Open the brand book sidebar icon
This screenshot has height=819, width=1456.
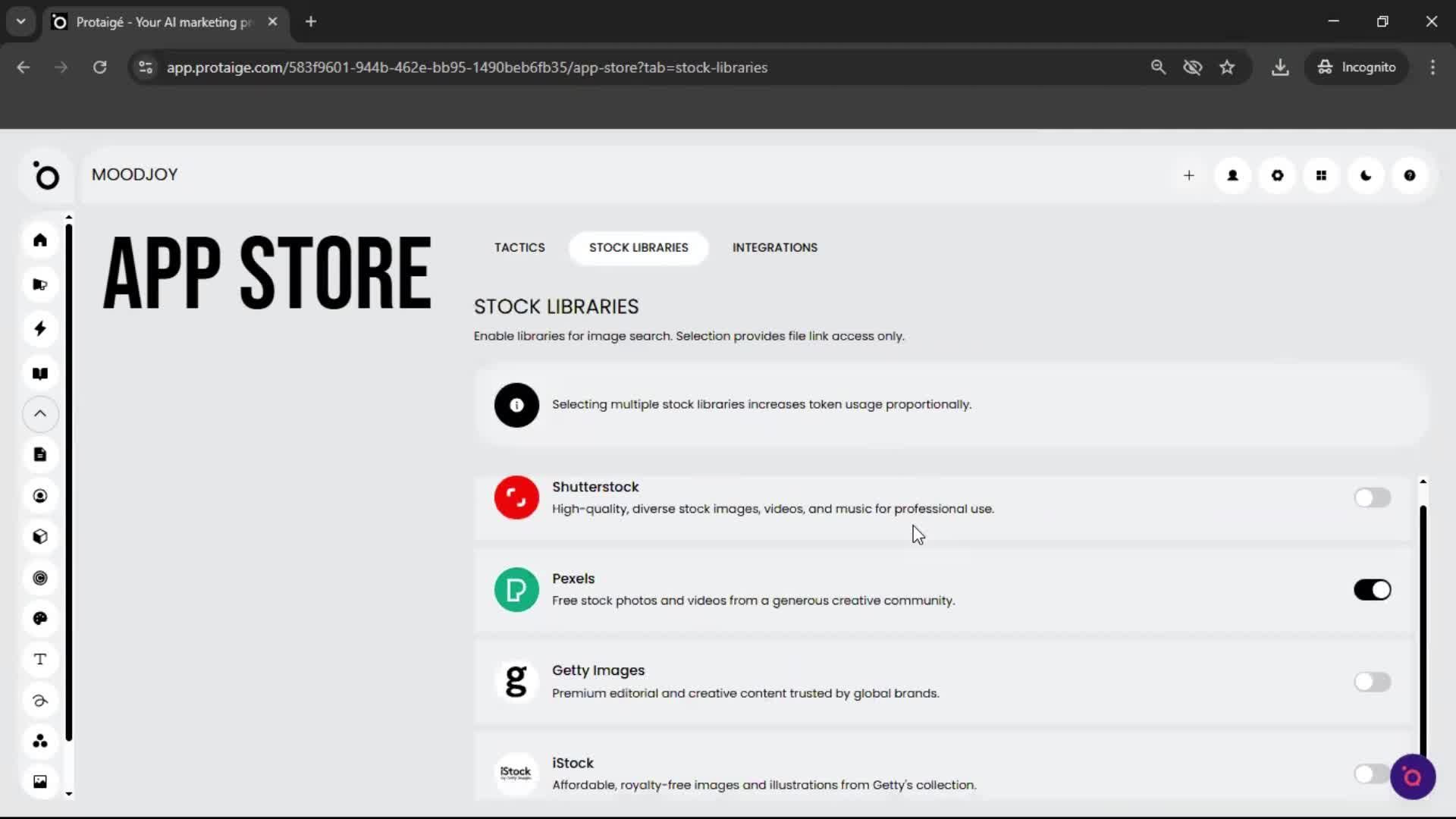click(x=39, y=373)
